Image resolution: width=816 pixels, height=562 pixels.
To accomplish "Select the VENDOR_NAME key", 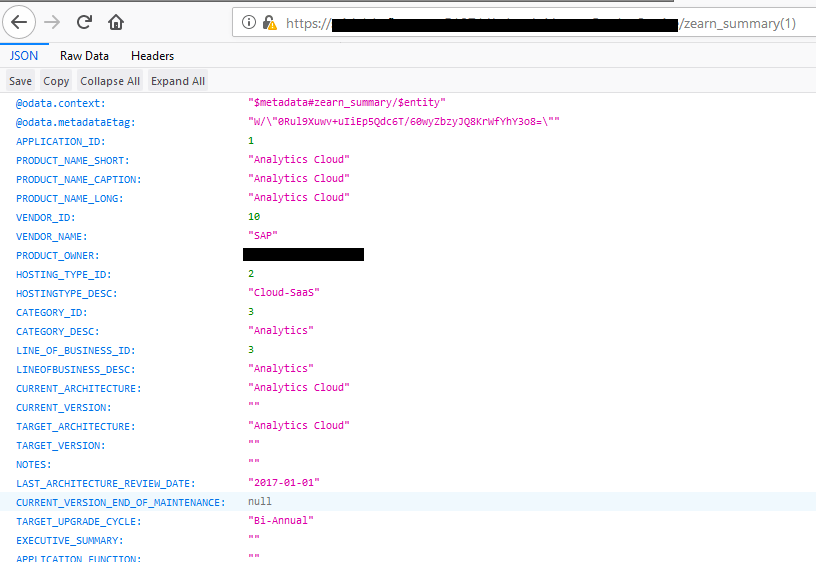I will coord(52,236).
